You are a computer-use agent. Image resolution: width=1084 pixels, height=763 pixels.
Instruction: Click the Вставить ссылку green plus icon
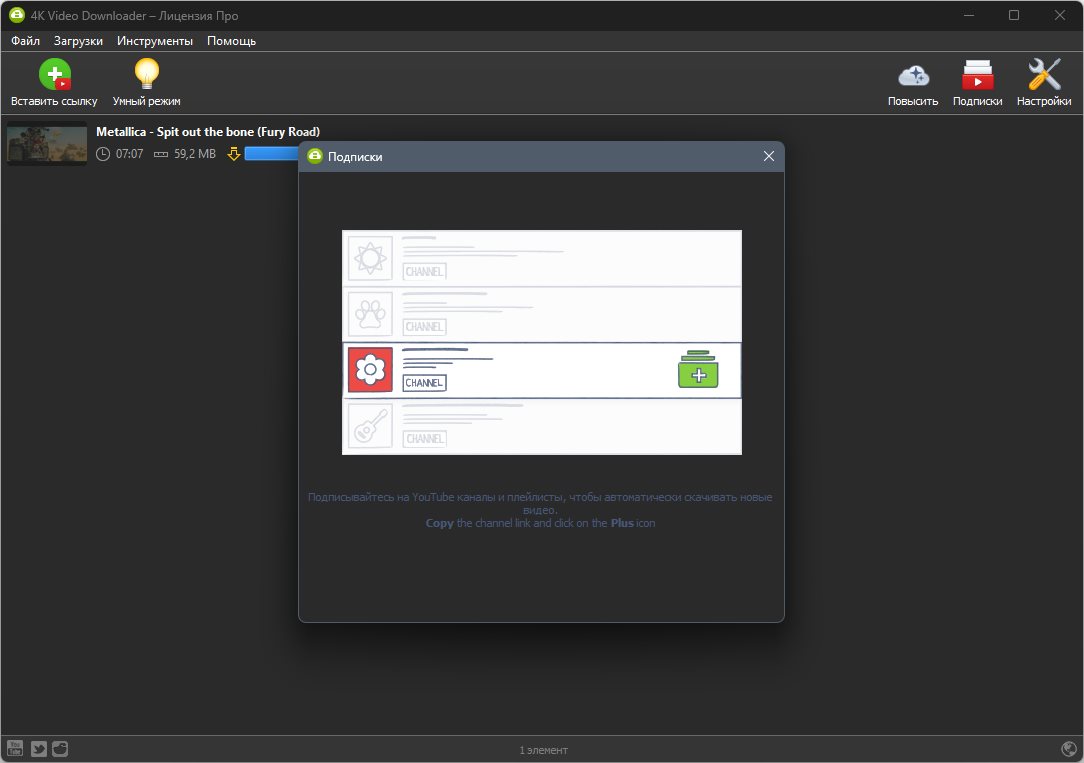pyautogui.click(x=55, y=75)
